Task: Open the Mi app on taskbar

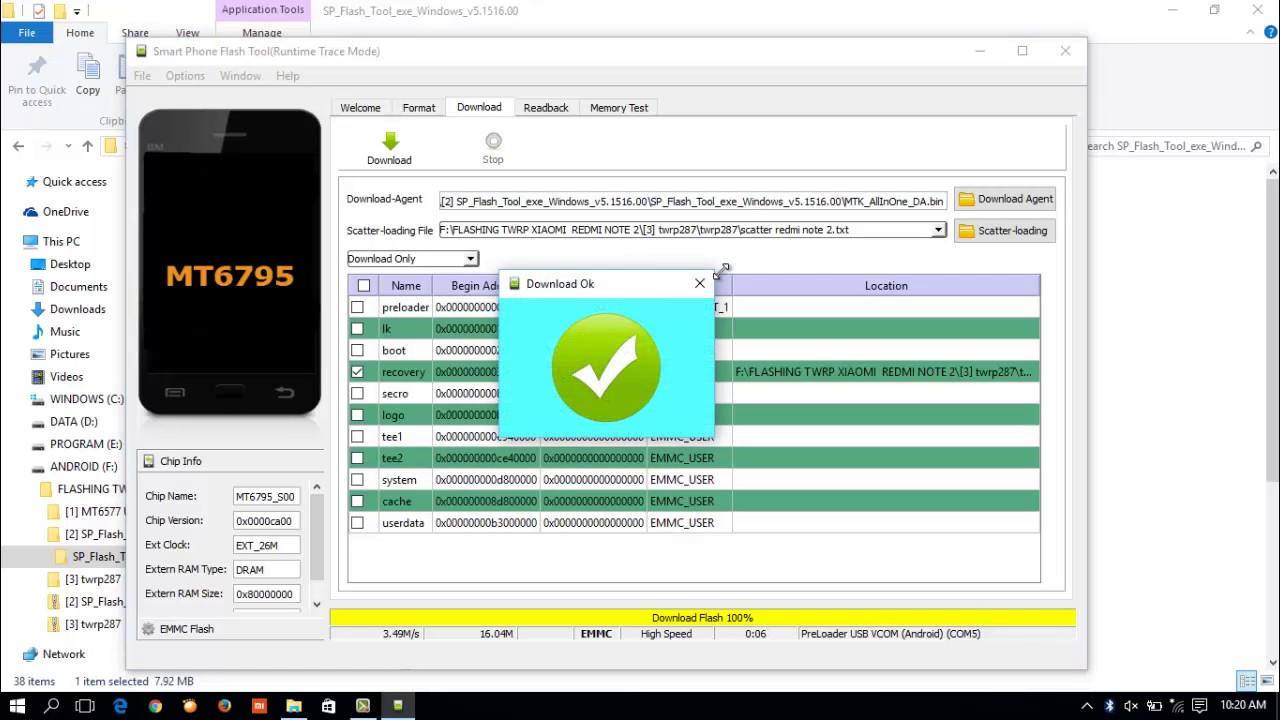Action: [259, 706]
